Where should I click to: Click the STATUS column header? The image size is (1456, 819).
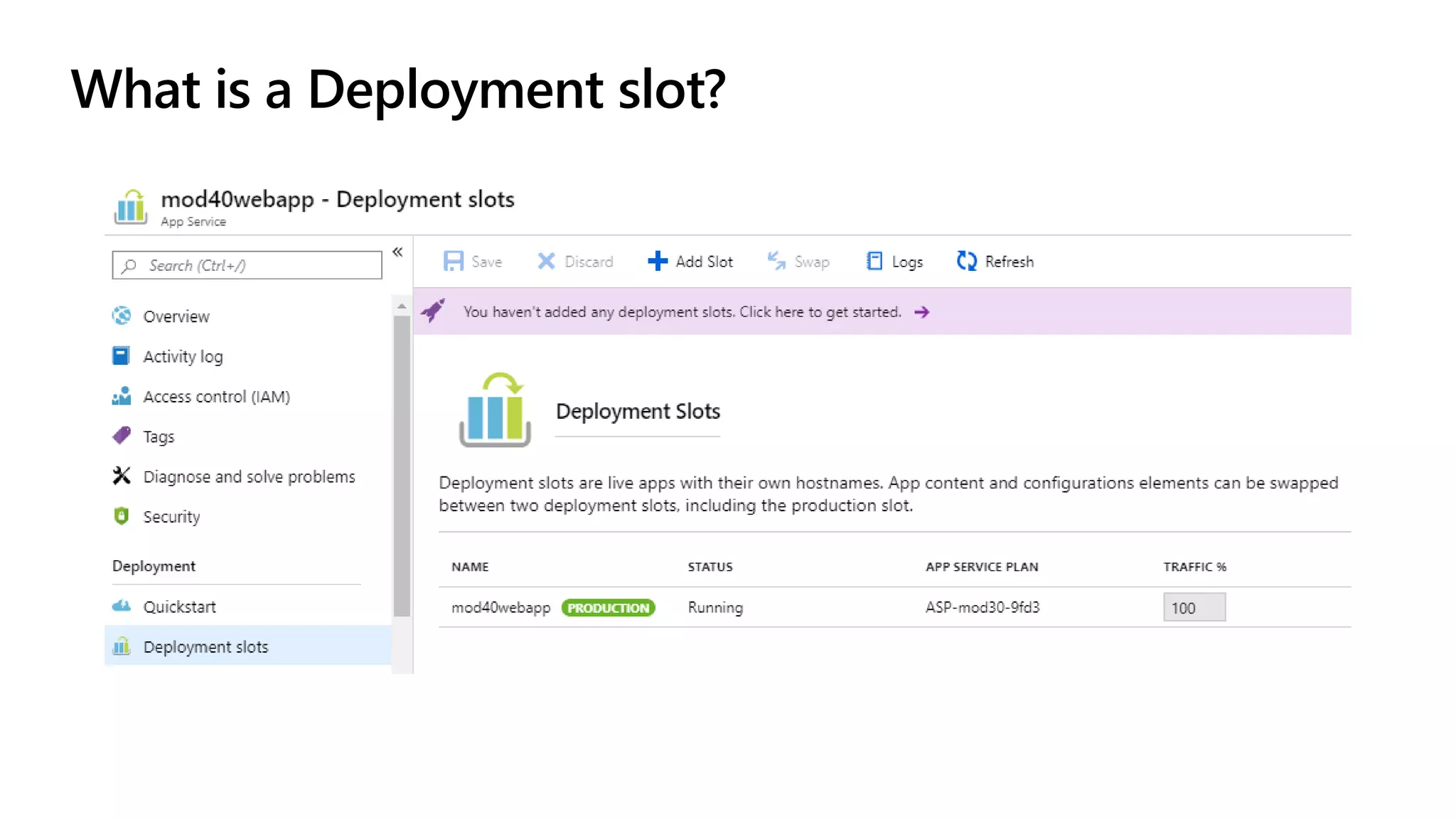tap(710, 567)
